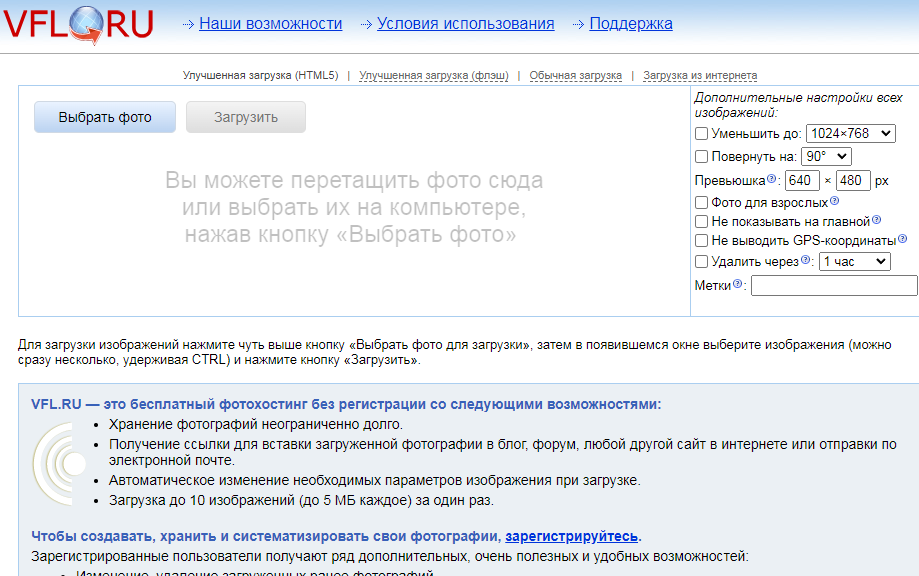Switch to Улучшенная загрузка (HTML5) tab
The image size is (919, 576).
(x=261, y=76)
